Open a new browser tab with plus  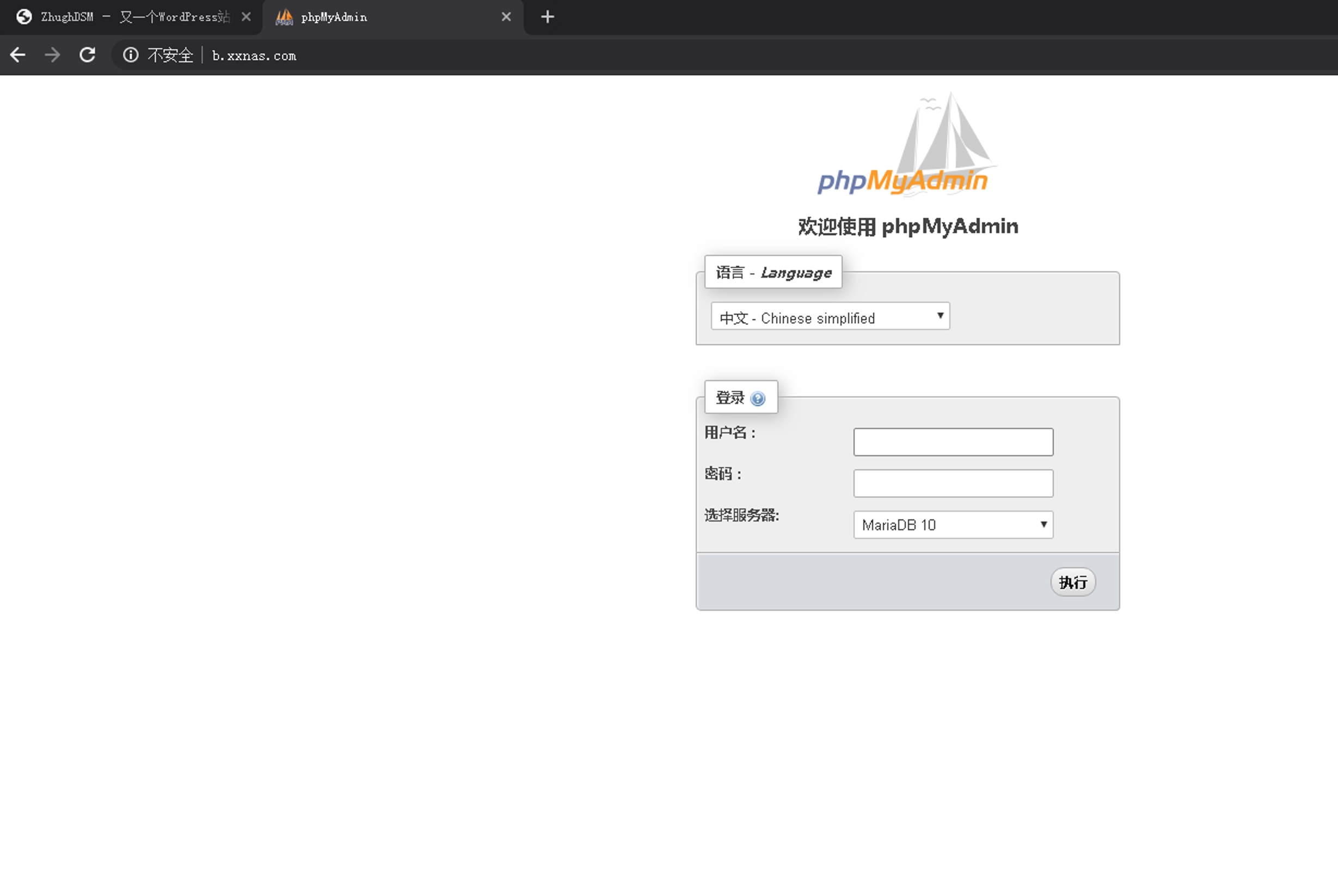pyautogui.click(x=547, y=17)
